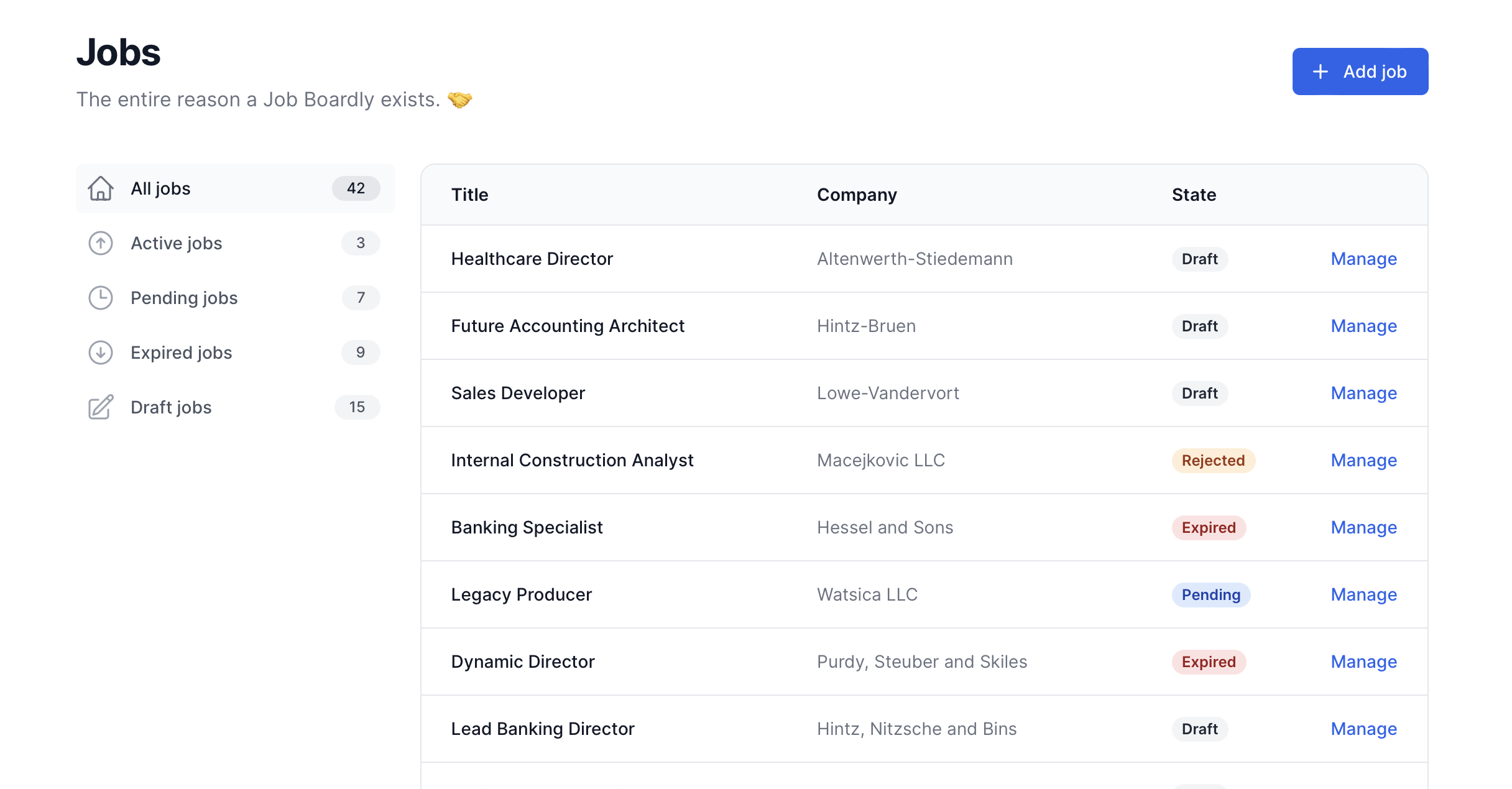Open the All jobs view
This screenshot has width=1512, height=789.
pos(160,188)
